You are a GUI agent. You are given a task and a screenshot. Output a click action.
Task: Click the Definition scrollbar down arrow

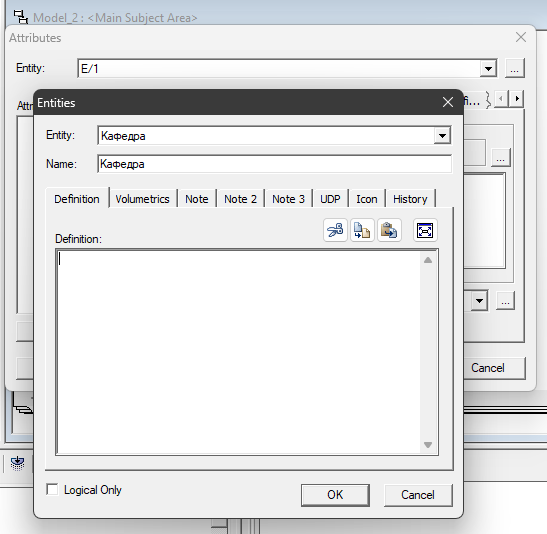[428, 445]
